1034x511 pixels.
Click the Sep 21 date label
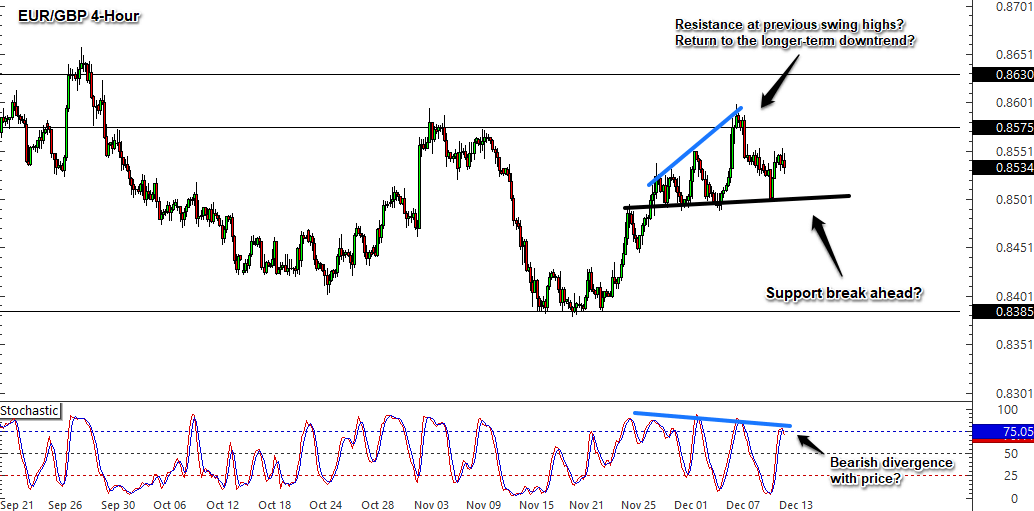(x=19, y=503)
